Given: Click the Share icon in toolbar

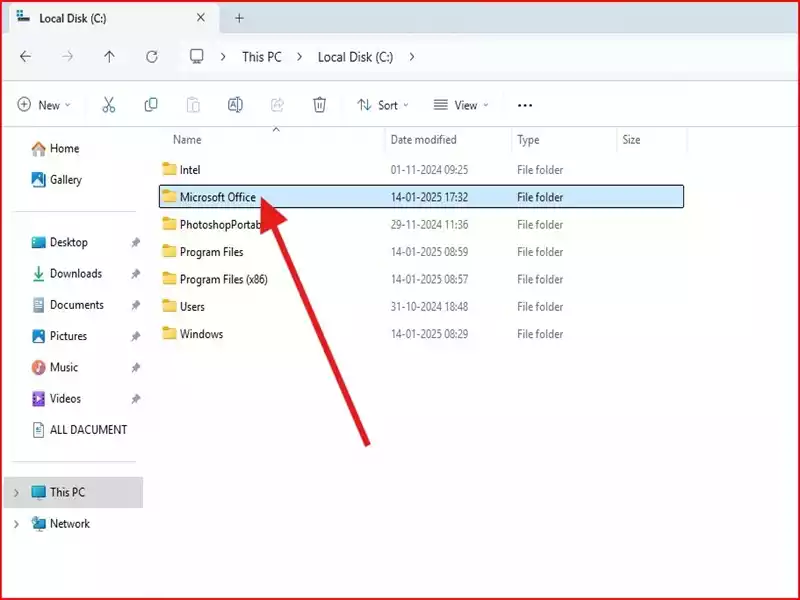Looking at the screenshot, I should [277, 105].
